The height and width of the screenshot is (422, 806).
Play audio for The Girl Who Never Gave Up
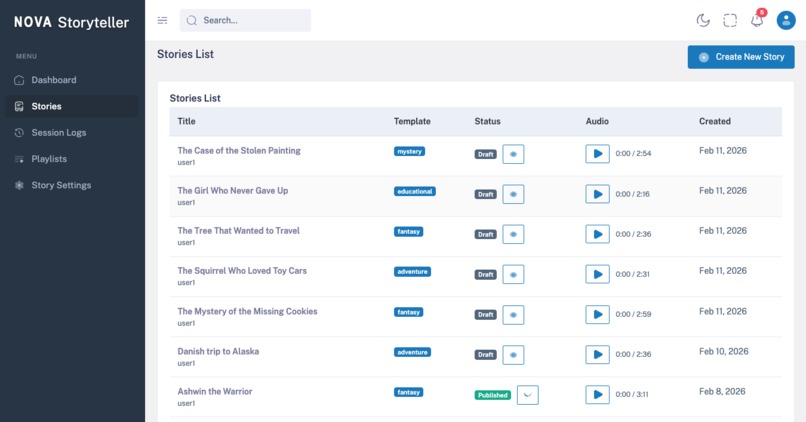point(597,194)
